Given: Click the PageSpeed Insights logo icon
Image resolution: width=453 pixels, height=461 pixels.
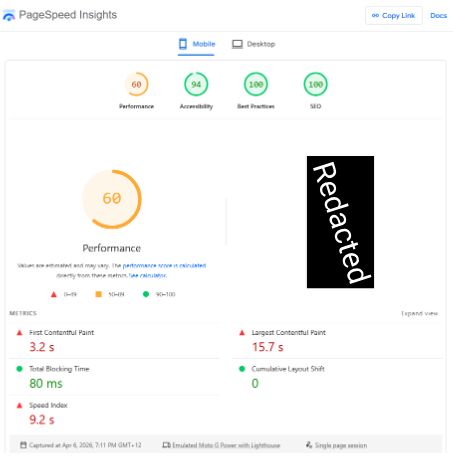Looking at the screenshot, I should point(9,15).
